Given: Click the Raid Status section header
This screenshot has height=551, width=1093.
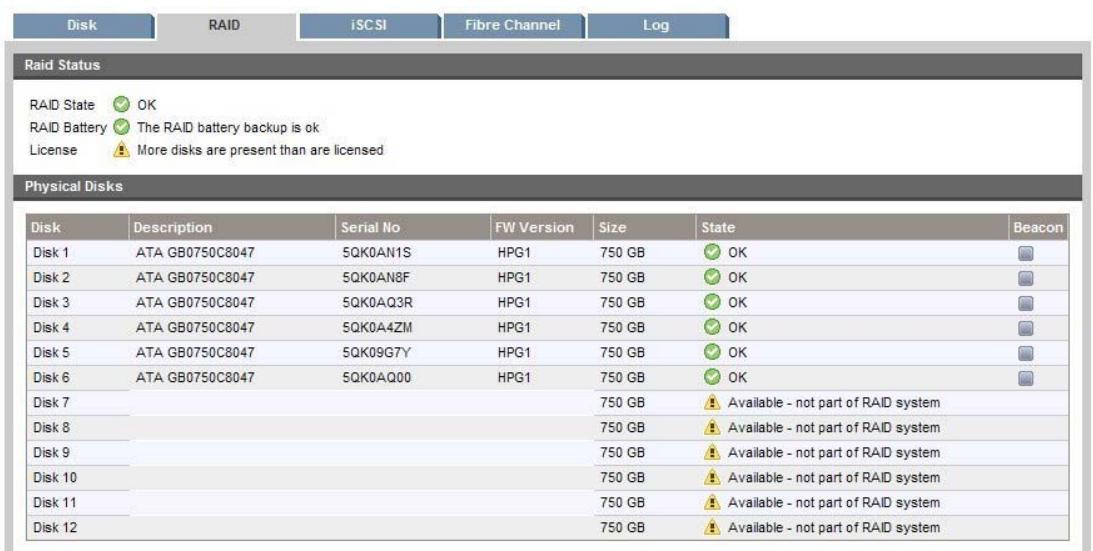Looking at the screenshot, I should coord(546,66).
